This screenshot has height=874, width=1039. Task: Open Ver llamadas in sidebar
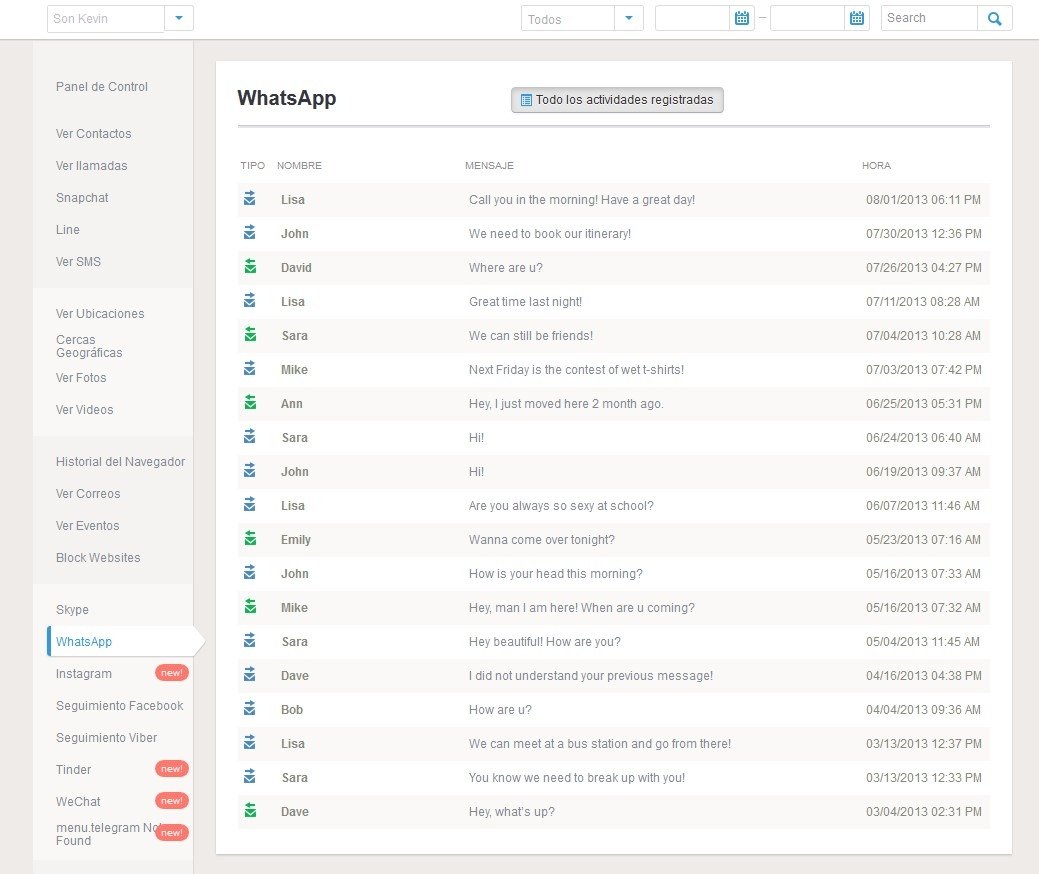pos(91,166)
